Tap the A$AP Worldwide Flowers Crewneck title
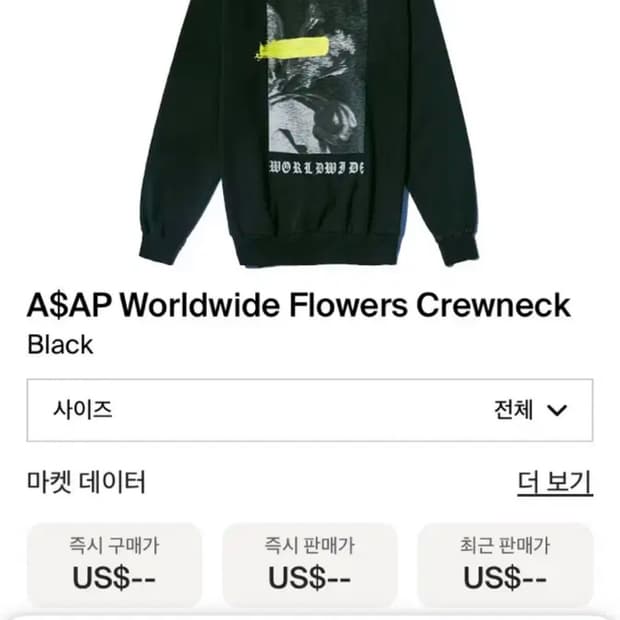 [x=299, y=305]
